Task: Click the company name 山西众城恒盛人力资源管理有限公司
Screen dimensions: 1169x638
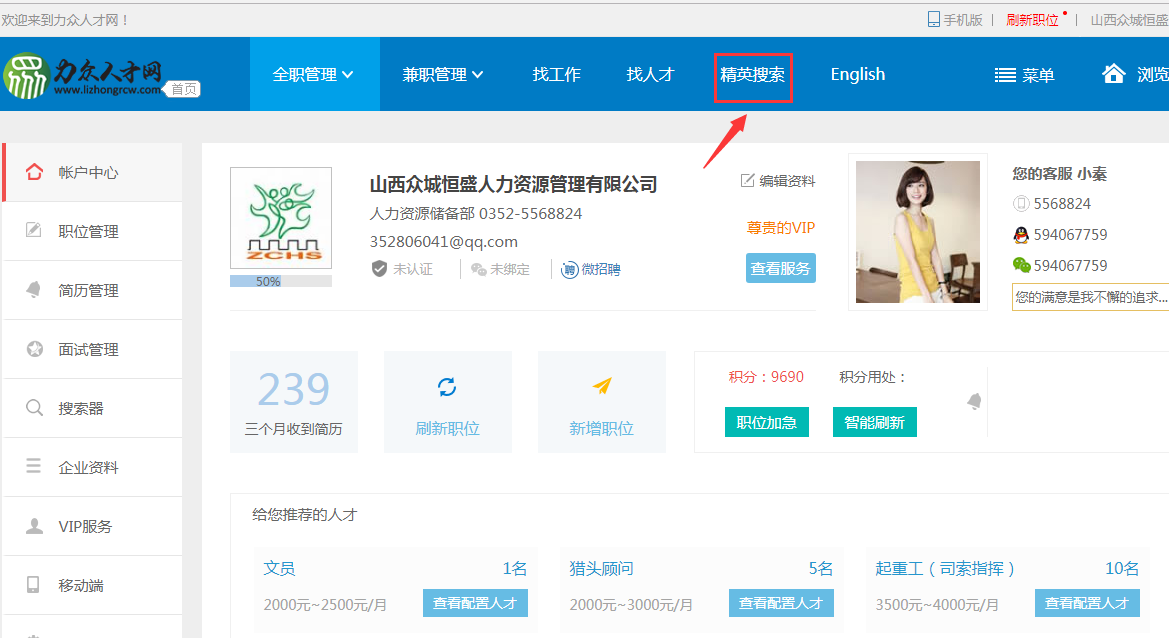Action: 514,184
